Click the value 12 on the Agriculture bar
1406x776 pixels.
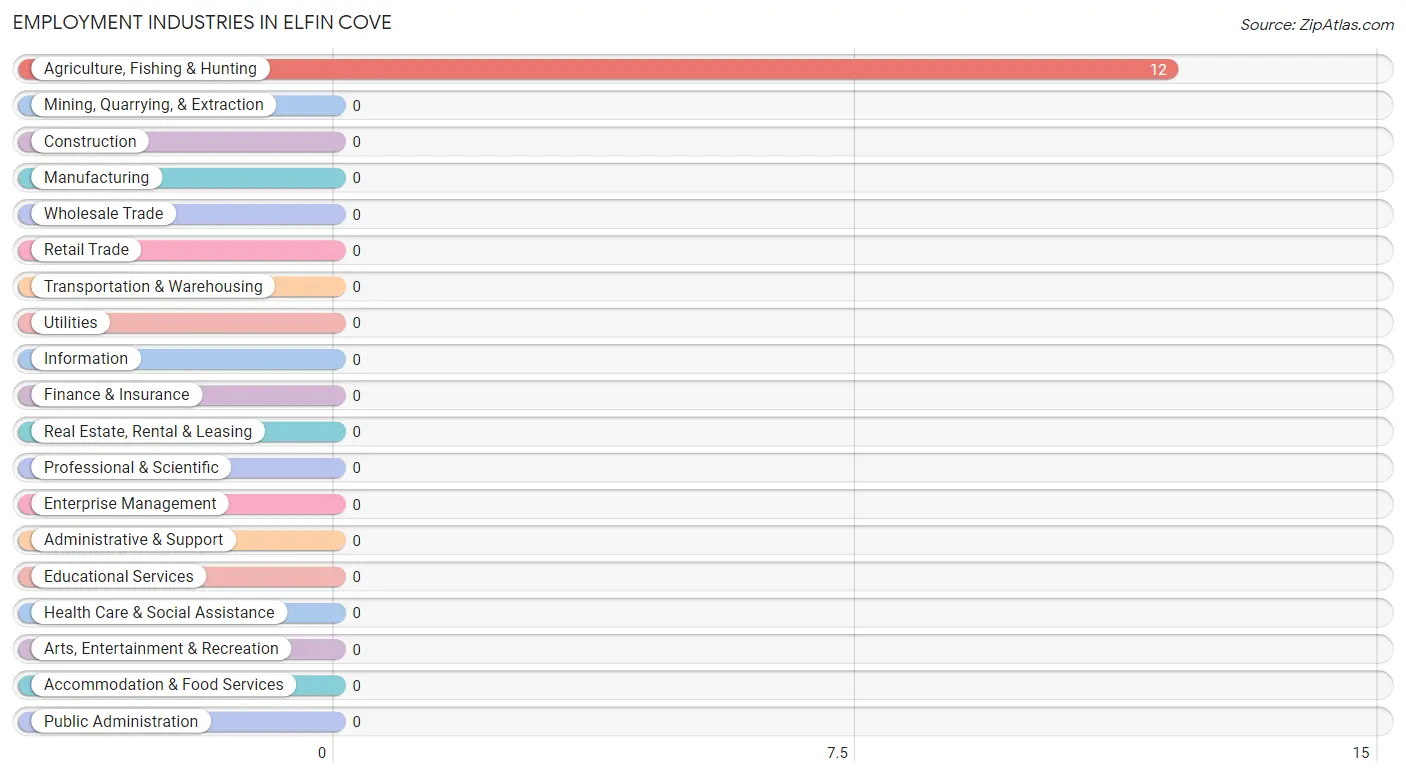coord(1158,70)
